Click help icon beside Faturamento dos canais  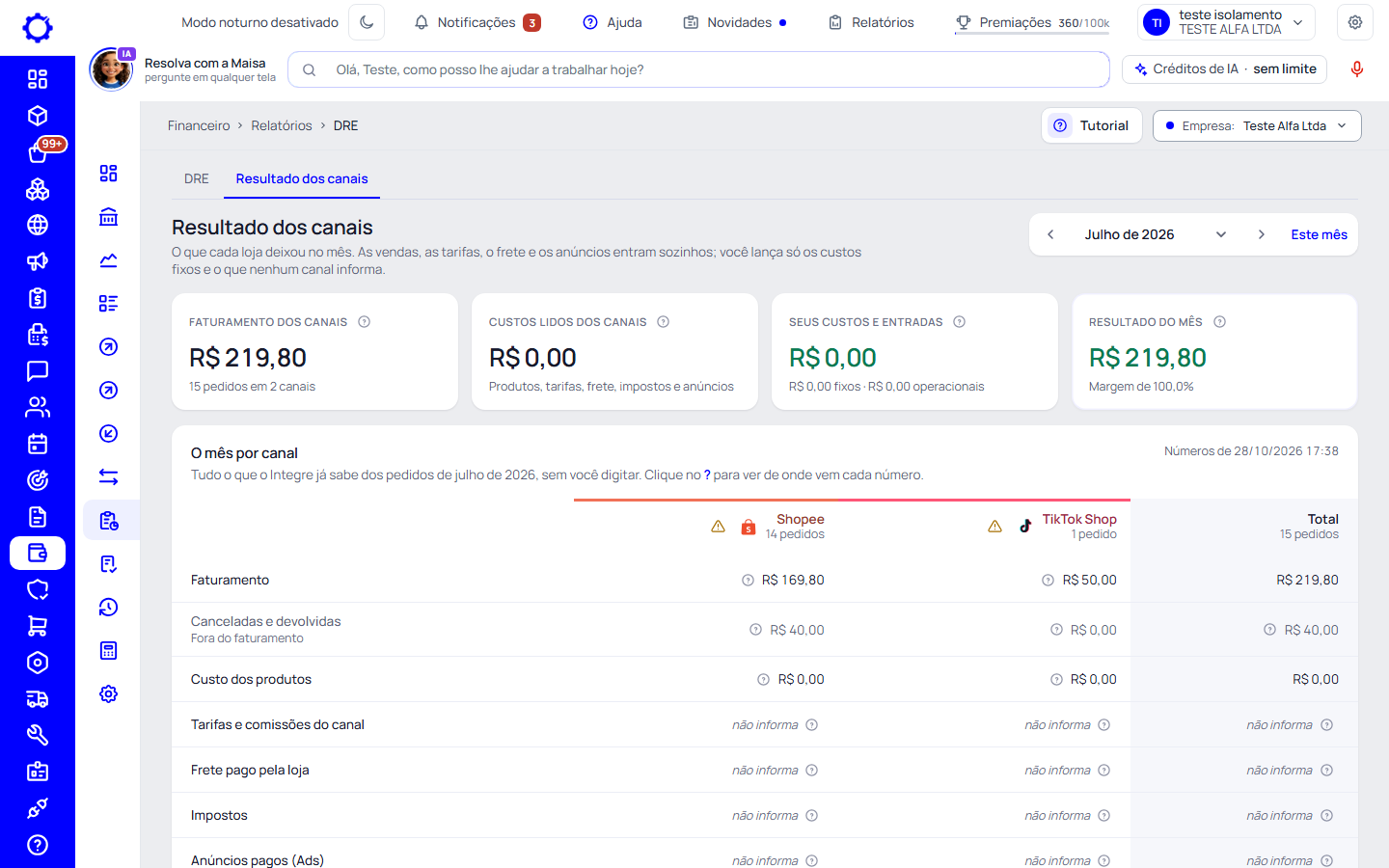[x=365, y=322]
